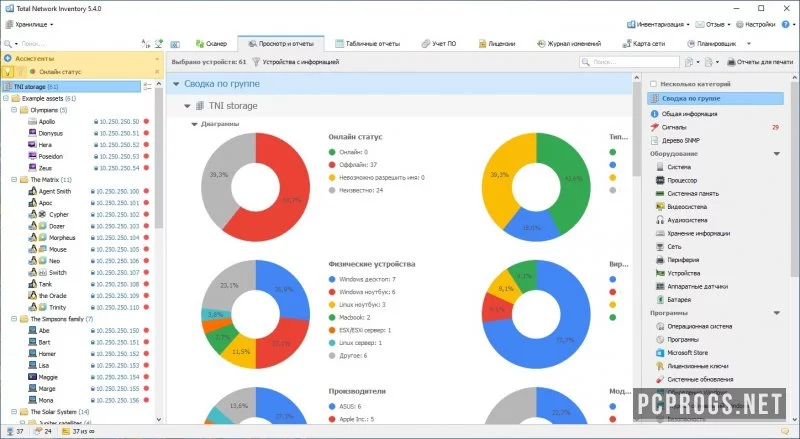The height and width of the screenshot is (439, 800).
Task: Click red Оффлайн: 37 legend swatch
Action: point(332,165)
